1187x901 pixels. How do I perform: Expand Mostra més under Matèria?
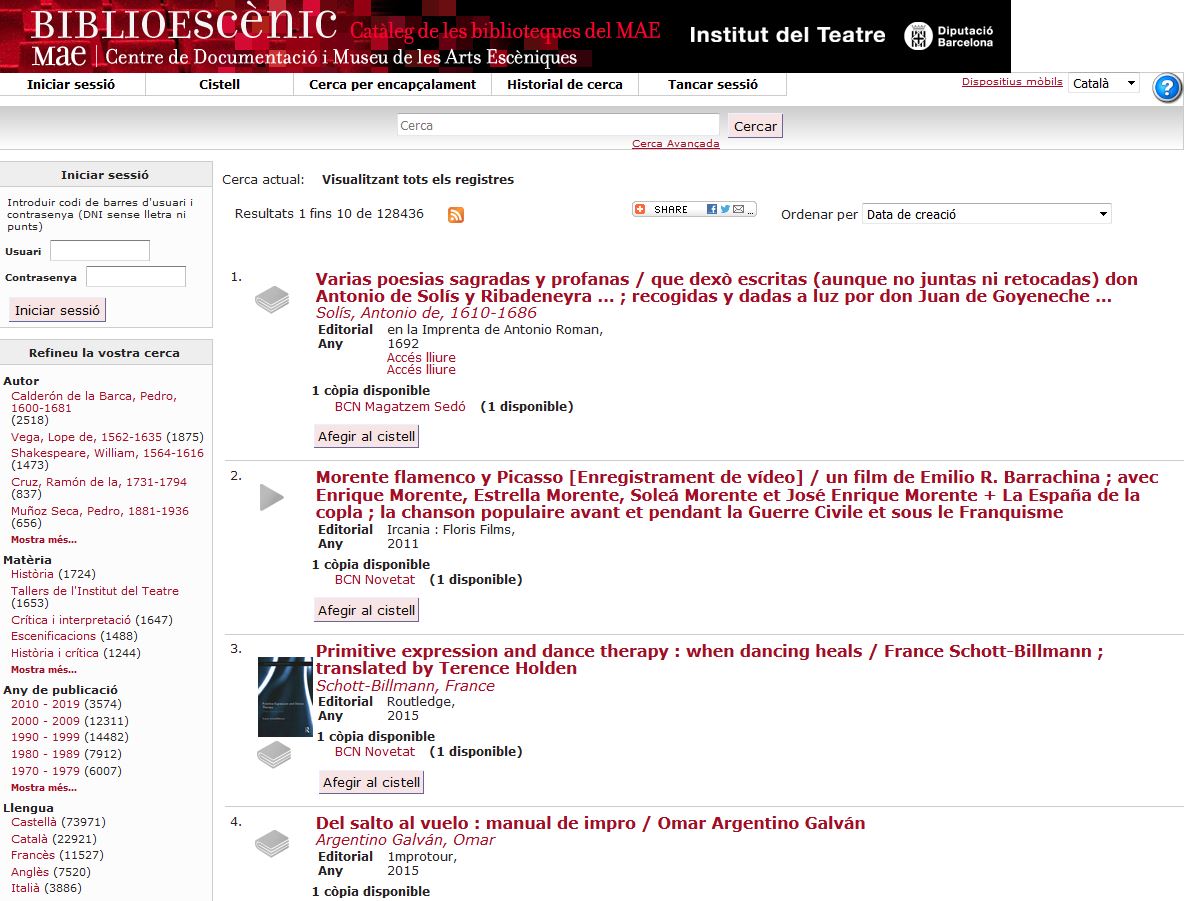(44, 670)
